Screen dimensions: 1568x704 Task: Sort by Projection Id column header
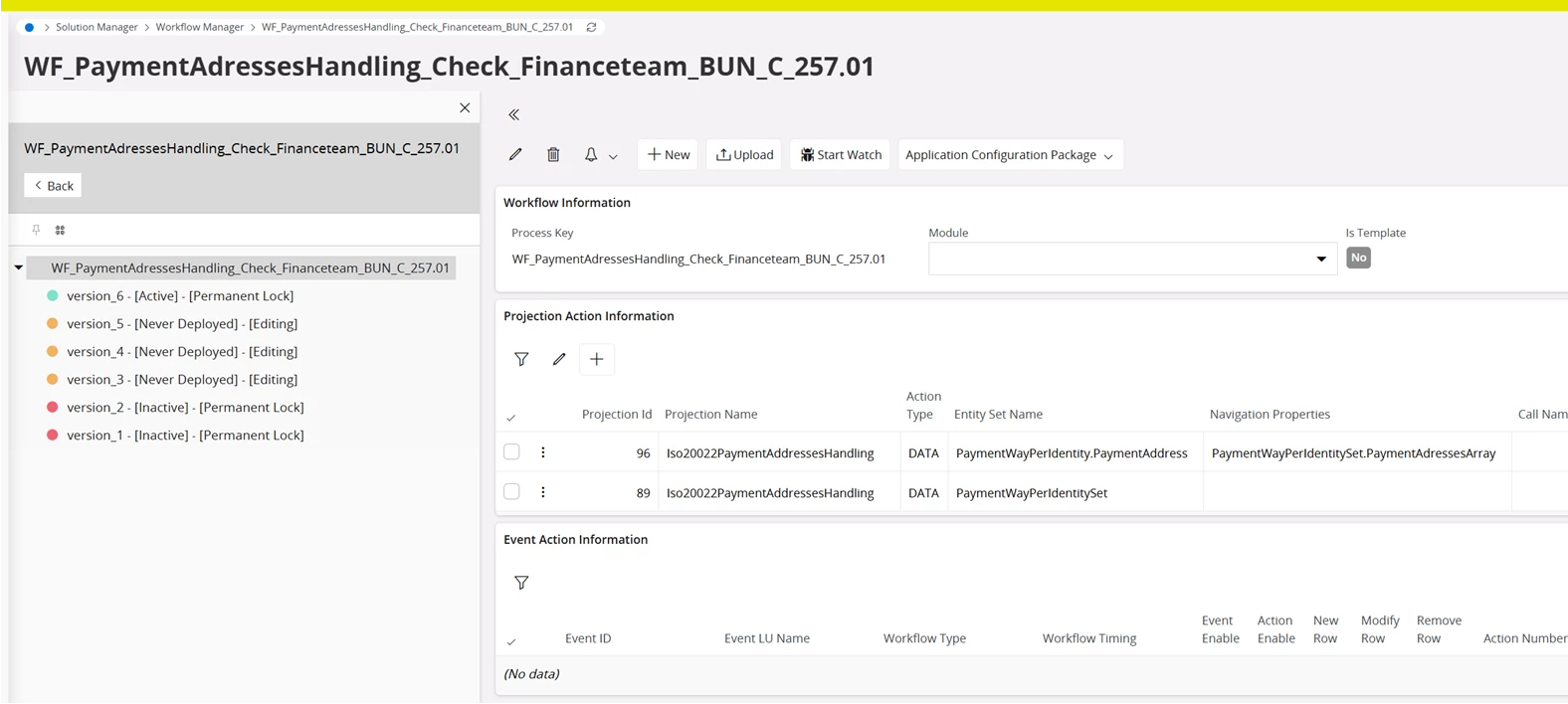coord(617,414)
